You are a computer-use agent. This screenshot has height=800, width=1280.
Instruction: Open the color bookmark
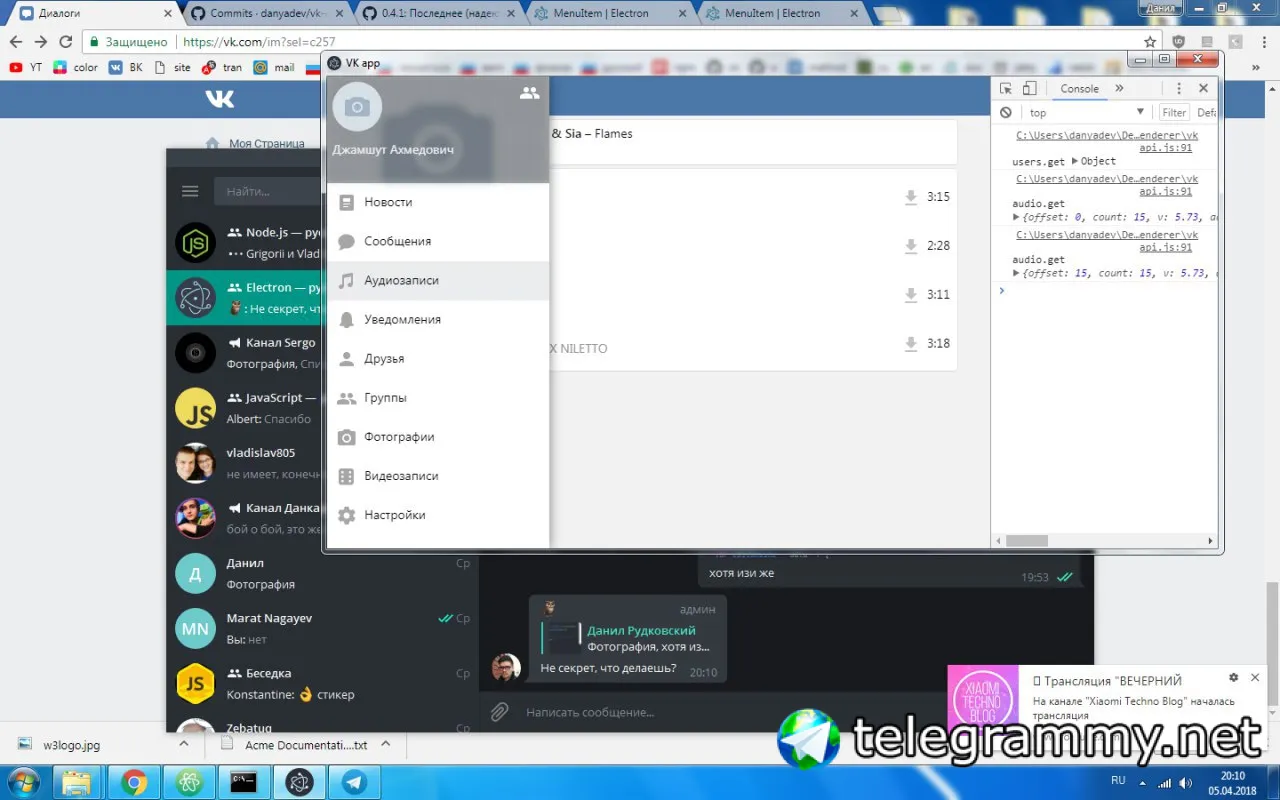(x=76, y=68)
